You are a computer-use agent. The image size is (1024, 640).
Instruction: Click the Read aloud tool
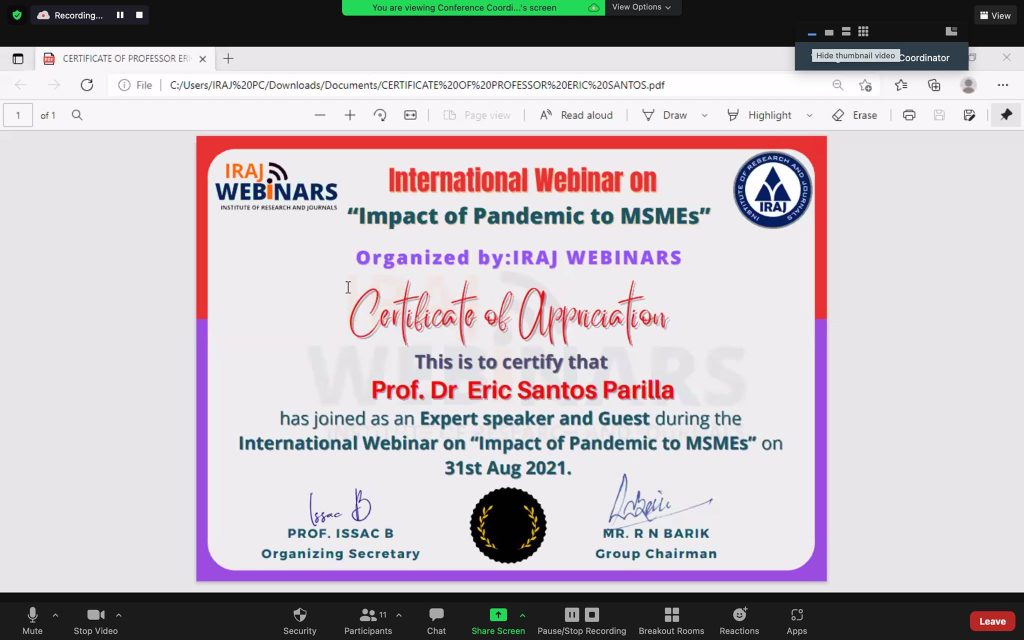point(576,115)
